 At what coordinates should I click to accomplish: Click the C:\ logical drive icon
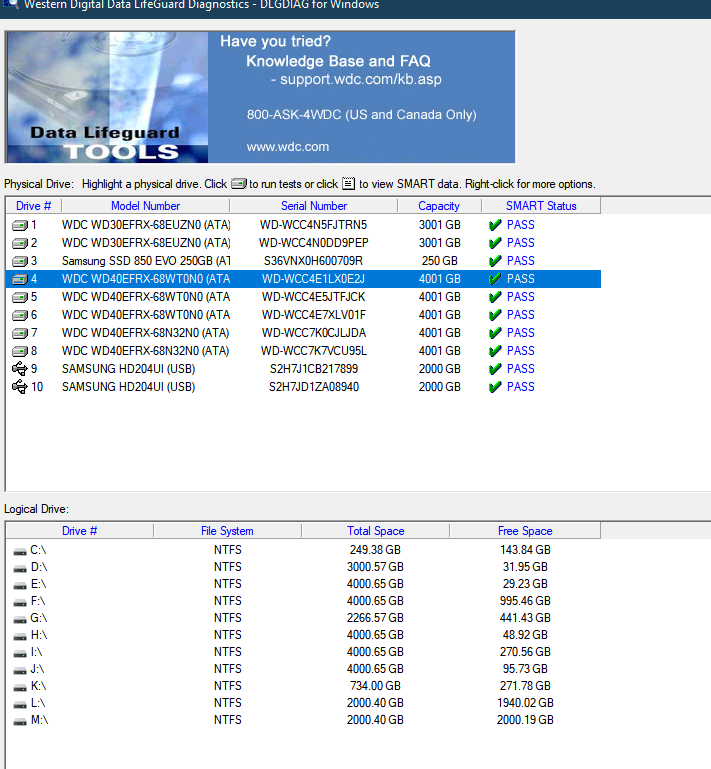pyautogui.click(x=20, y=552)
